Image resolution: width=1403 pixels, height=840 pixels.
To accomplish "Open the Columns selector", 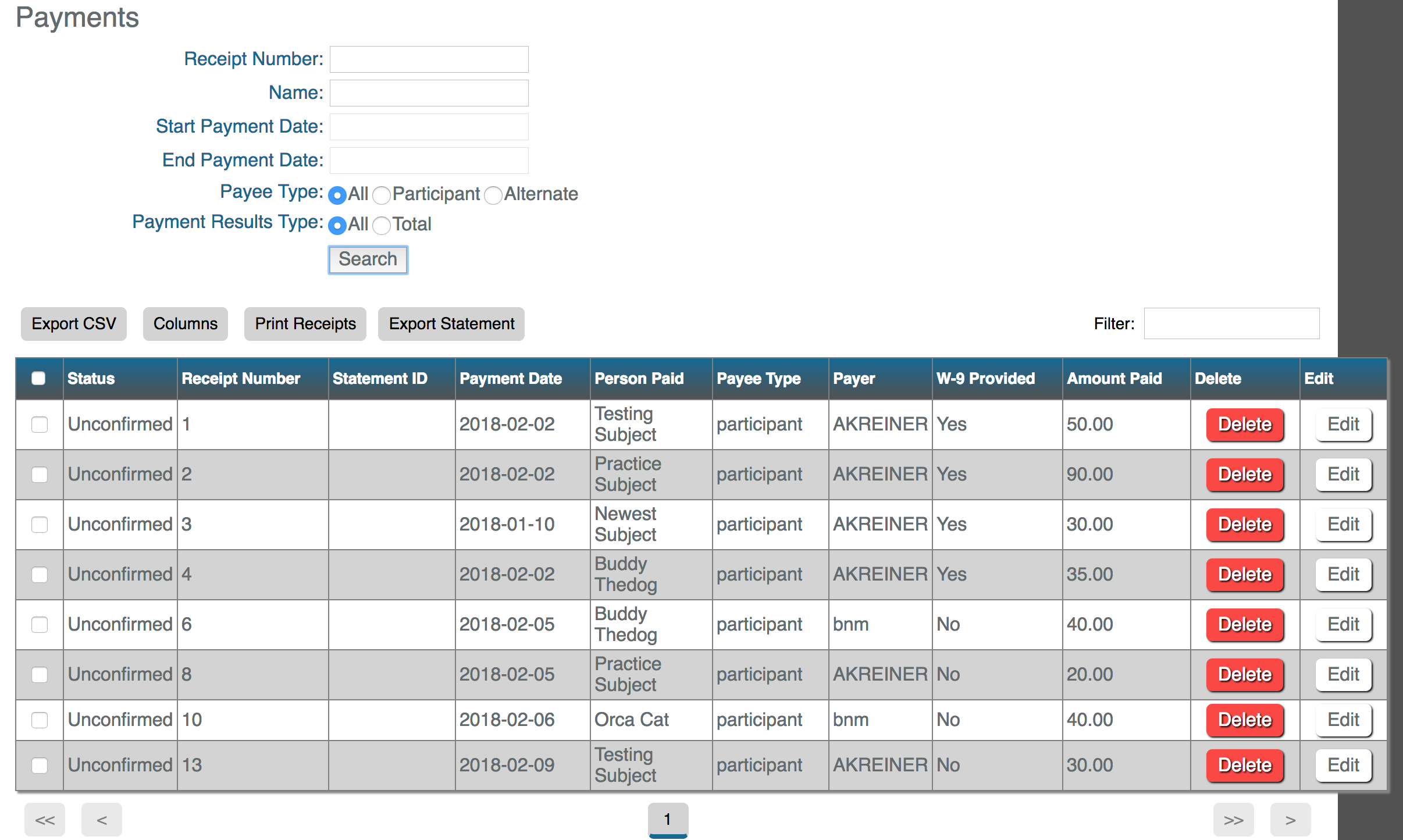I will pos(185,323).
